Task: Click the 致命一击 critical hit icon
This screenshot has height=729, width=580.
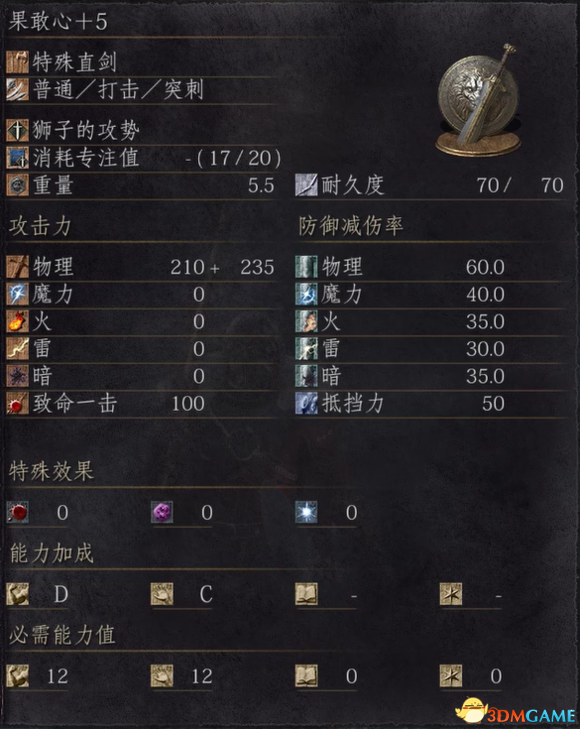Action: pos(18,403)
